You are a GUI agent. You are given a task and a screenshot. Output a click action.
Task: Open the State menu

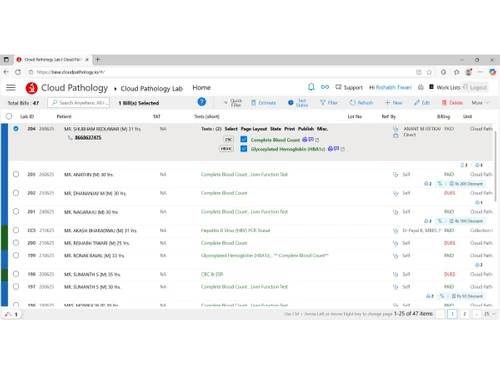click(x=275, y=129)
